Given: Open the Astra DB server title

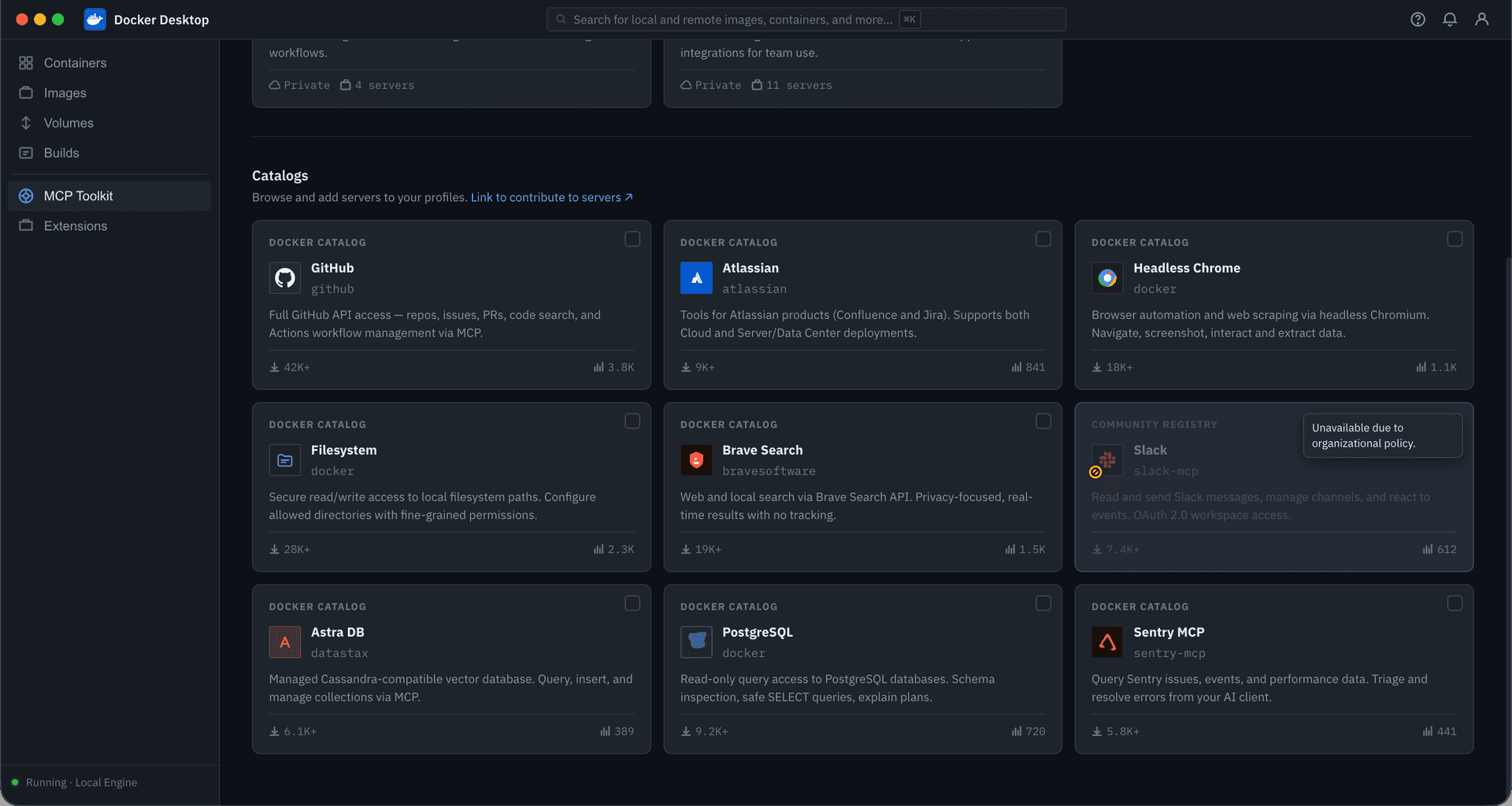Looking at the screenshot, I should click(x=337, y=632).
